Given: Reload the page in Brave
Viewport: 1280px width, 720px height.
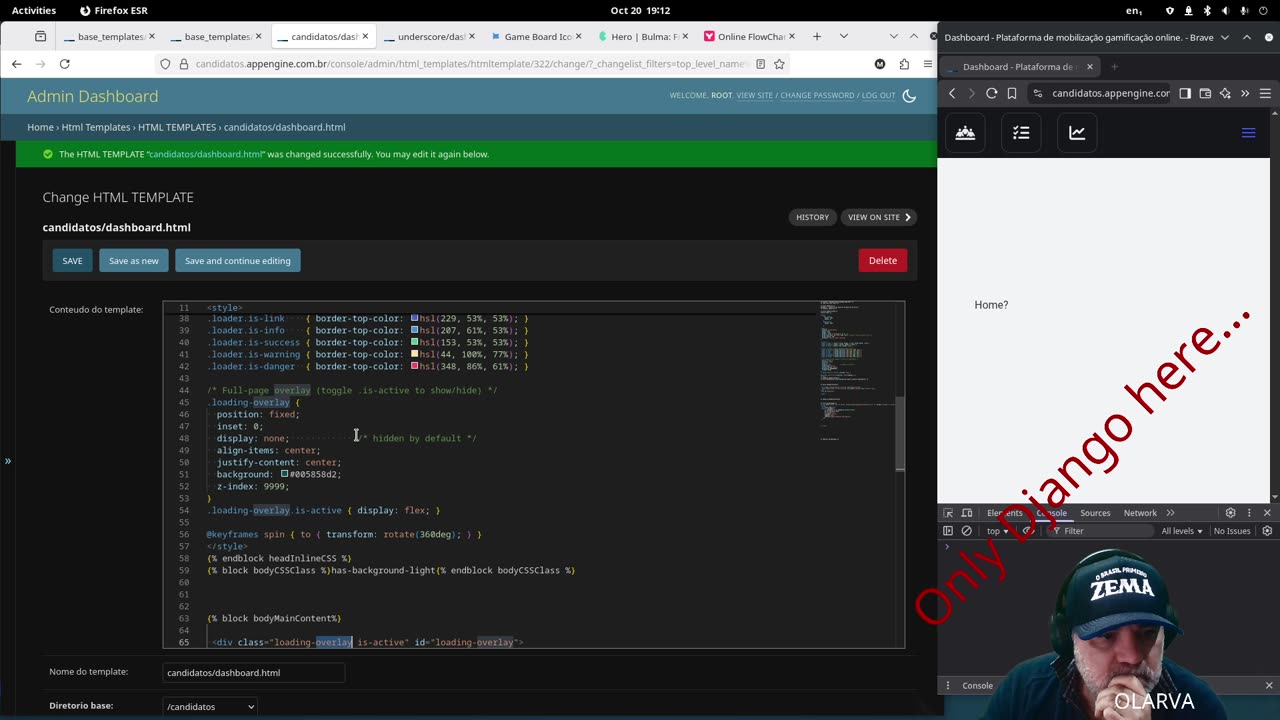Looking at the screenshot, I should click(992, 93).
